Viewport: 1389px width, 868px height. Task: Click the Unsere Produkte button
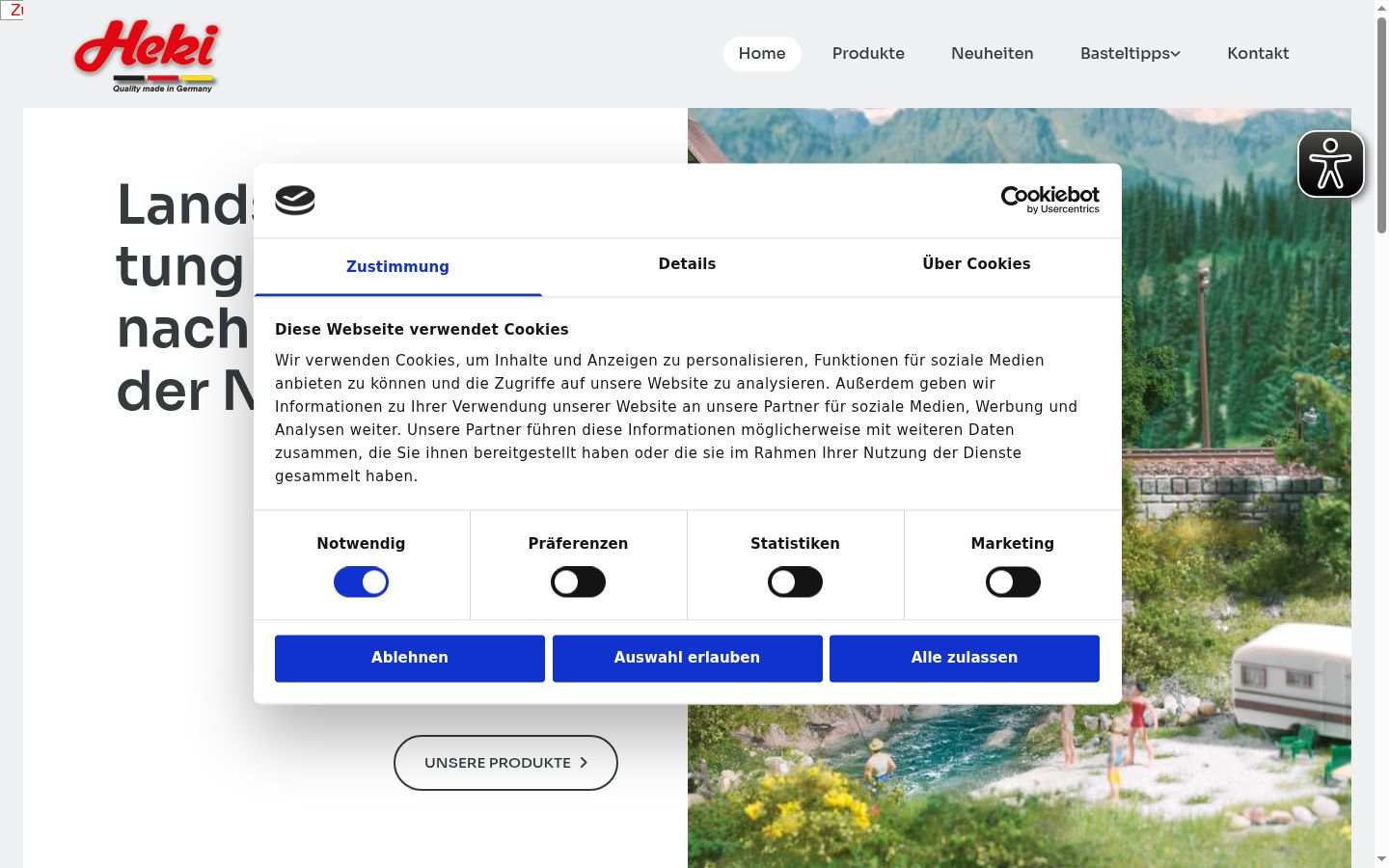click(x=505, y=763)
